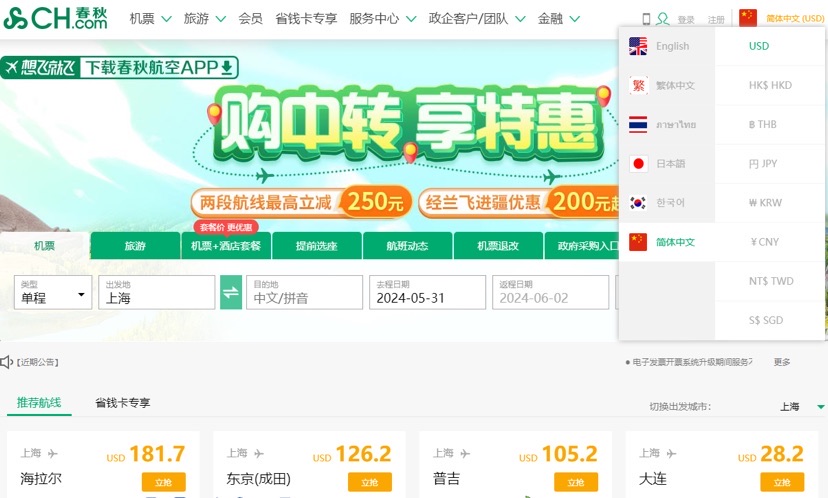Open the 会员 menu item
The height and width of the screenshot is (498, 828).
[x=250, y=18]
